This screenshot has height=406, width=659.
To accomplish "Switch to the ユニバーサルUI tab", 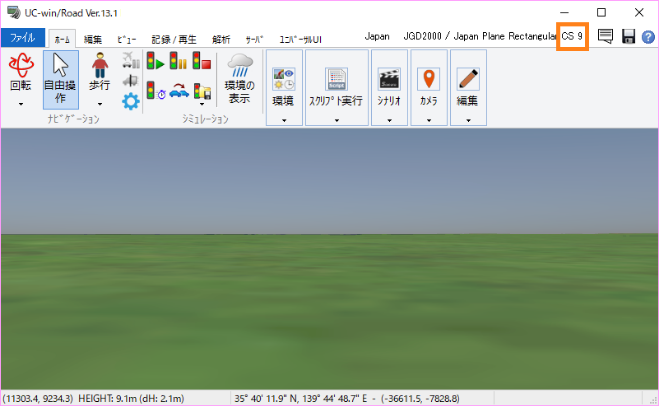I will pos(301,40).
